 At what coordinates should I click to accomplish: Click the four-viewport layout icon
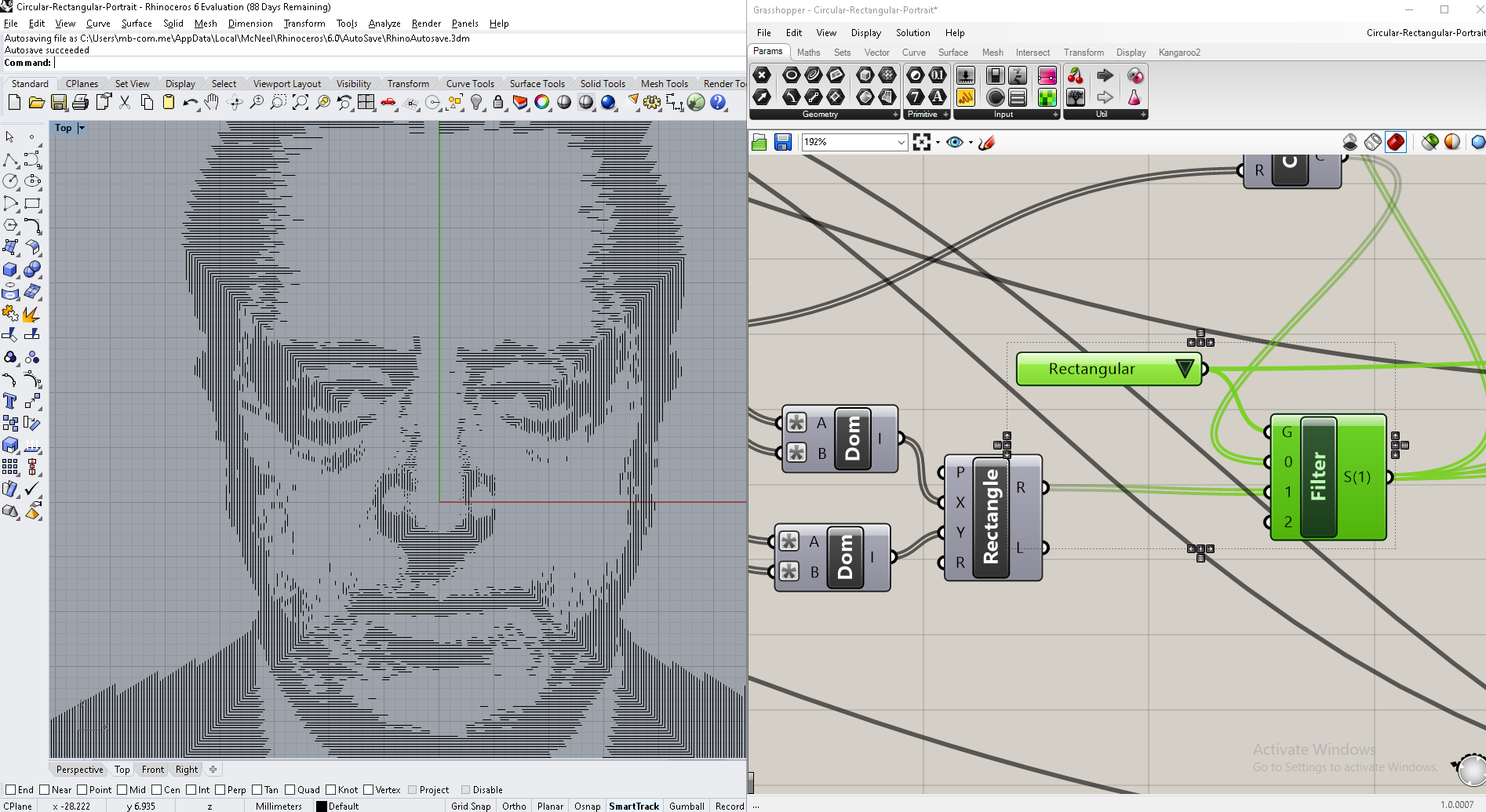[366, 103]
